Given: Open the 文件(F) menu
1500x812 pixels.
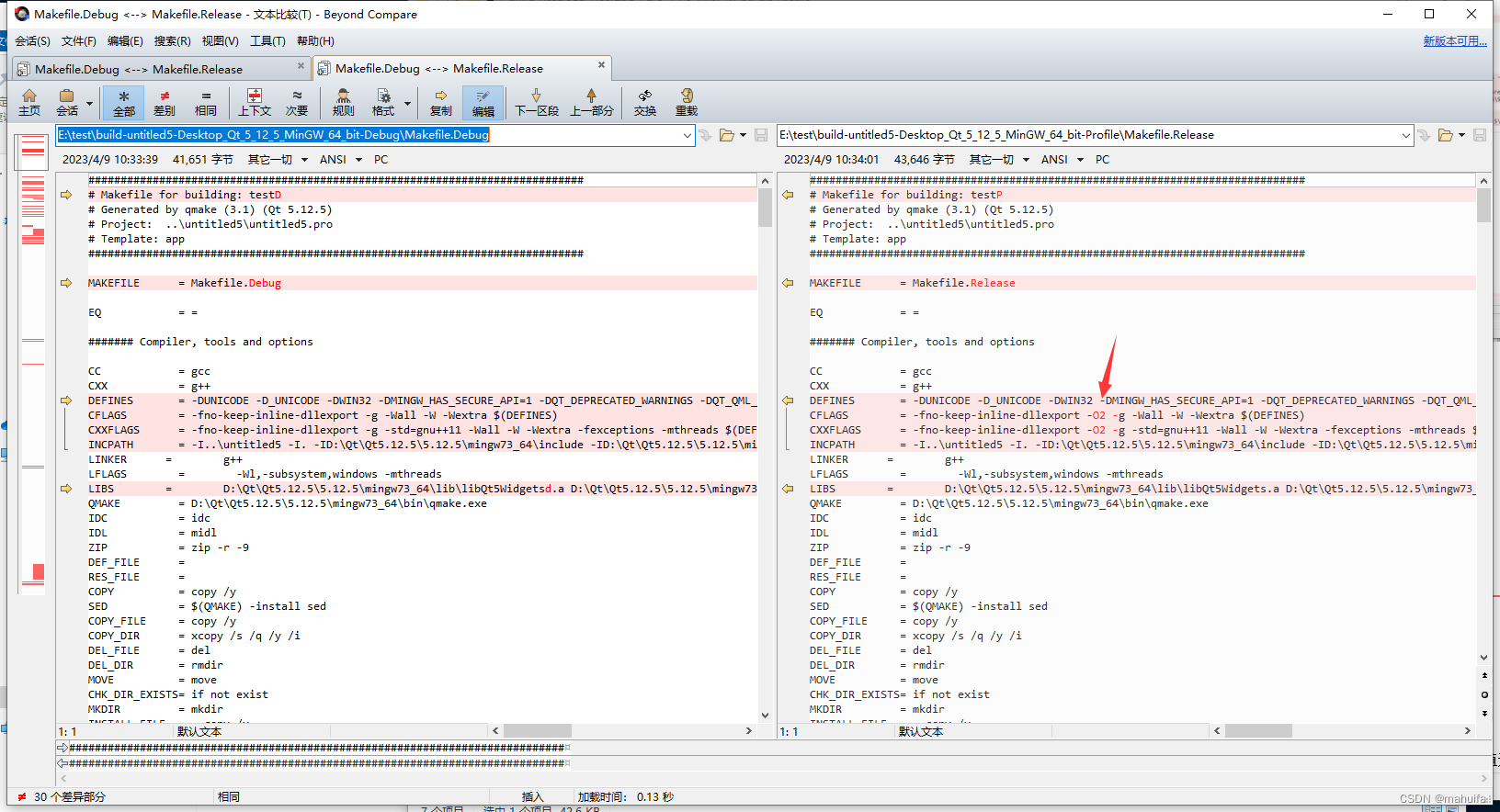Looking at the screenshot, I should [79, 41].
